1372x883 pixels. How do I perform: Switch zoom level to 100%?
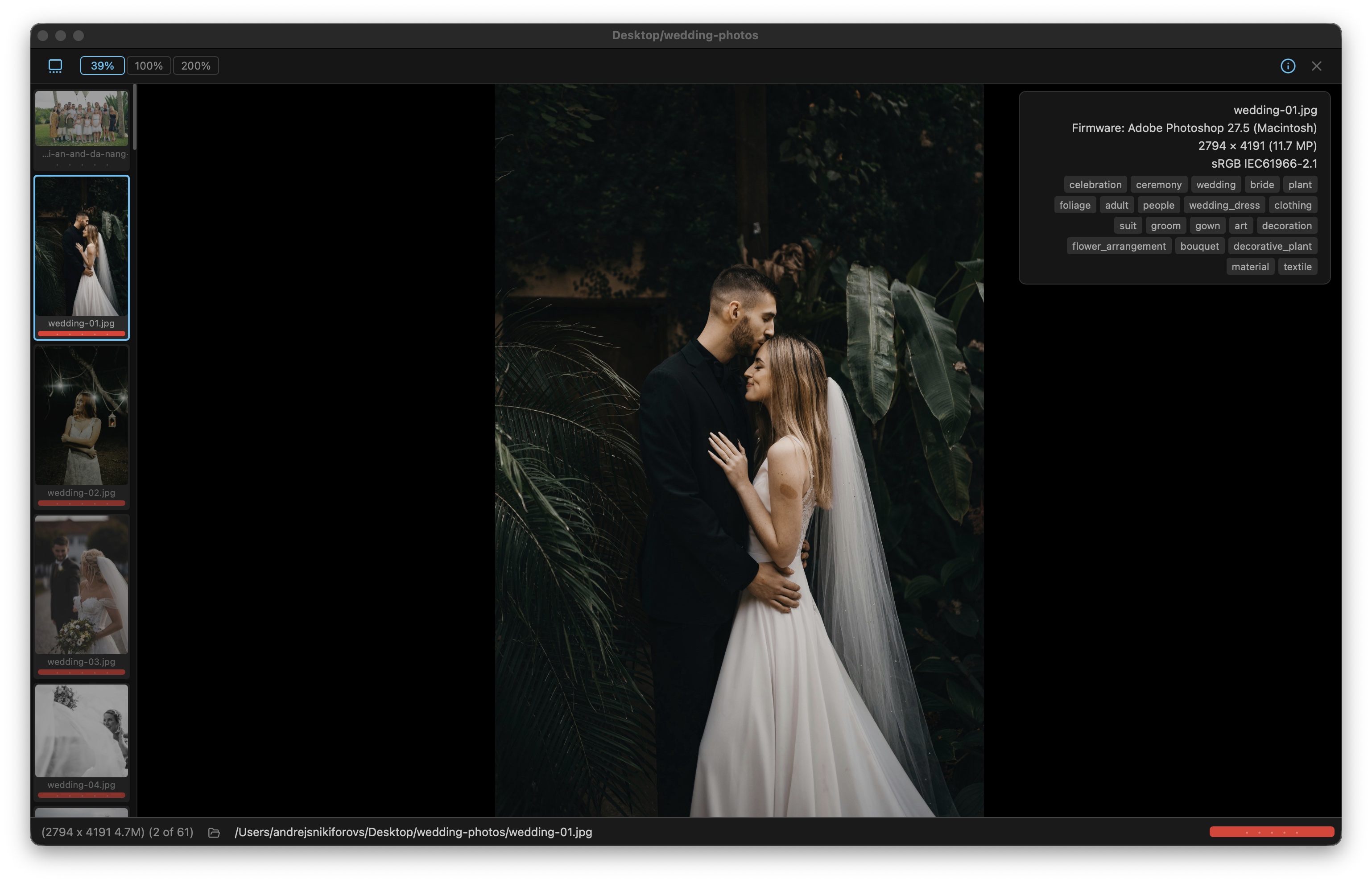coord(149,66)
